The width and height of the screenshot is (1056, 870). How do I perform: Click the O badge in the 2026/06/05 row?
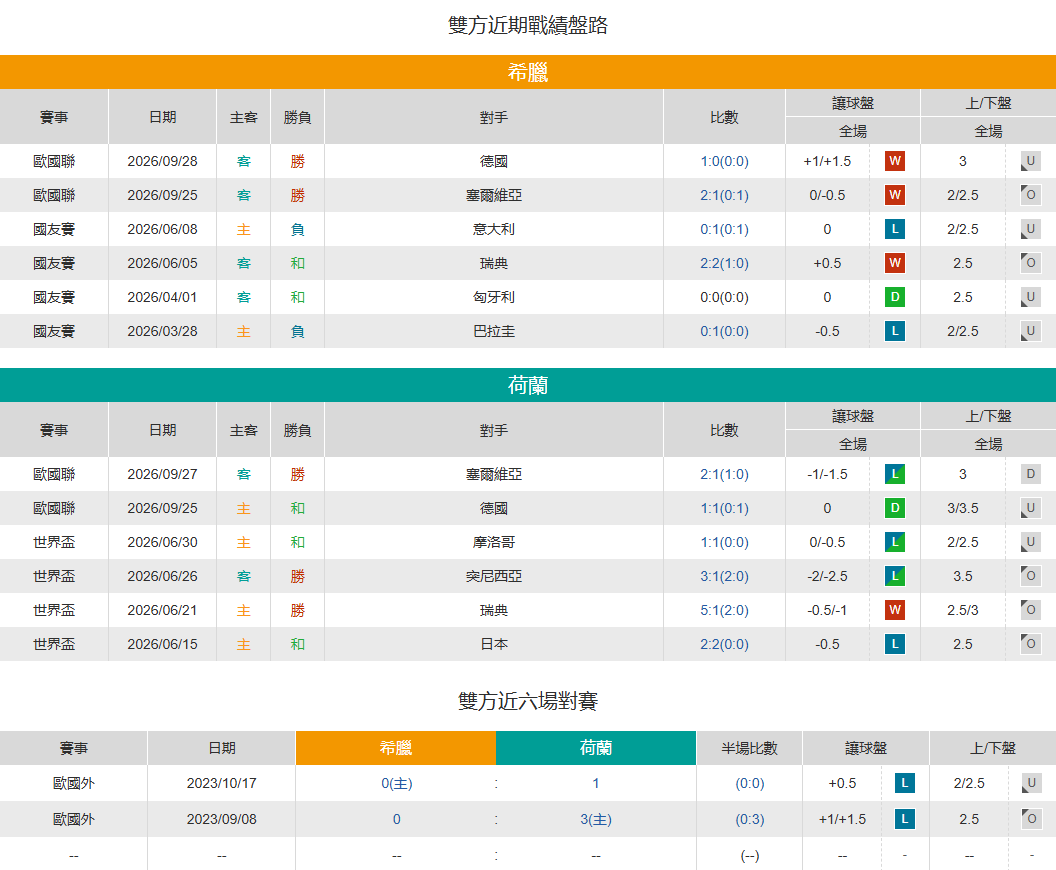click(x=1030, y=263)
